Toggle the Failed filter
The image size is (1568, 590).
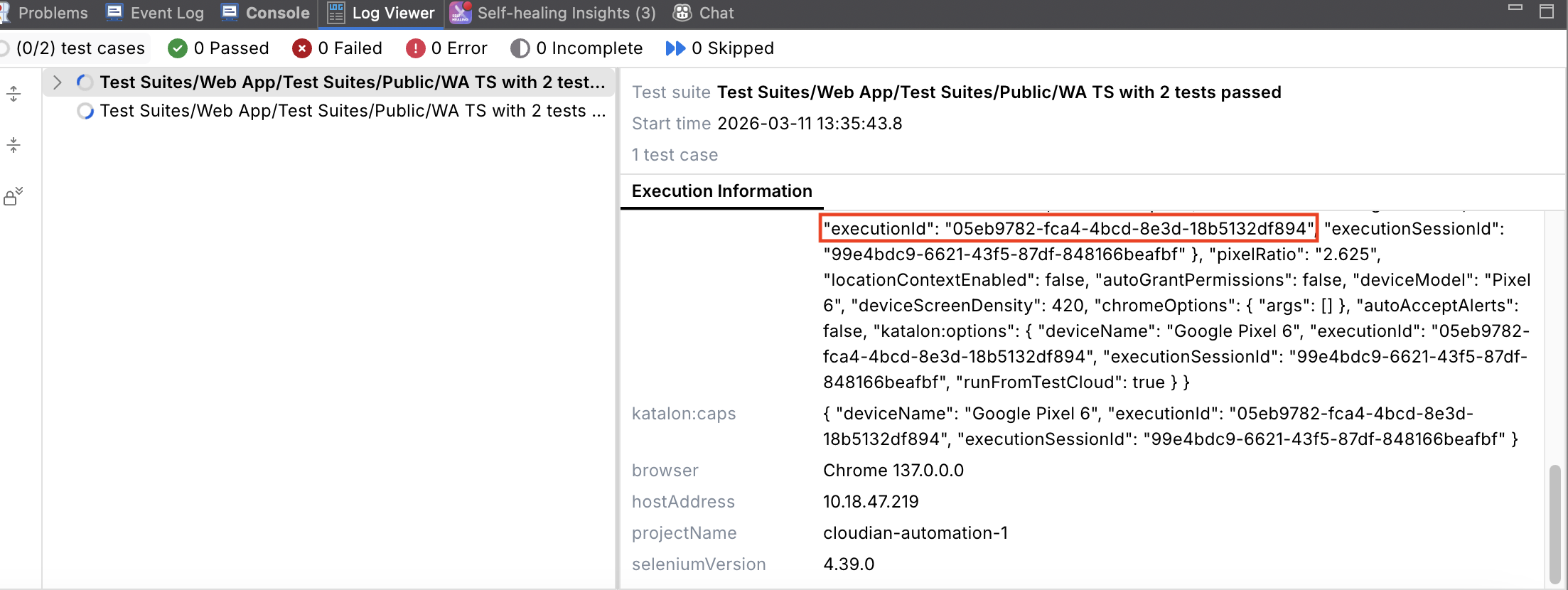click(x=337, y=48)
